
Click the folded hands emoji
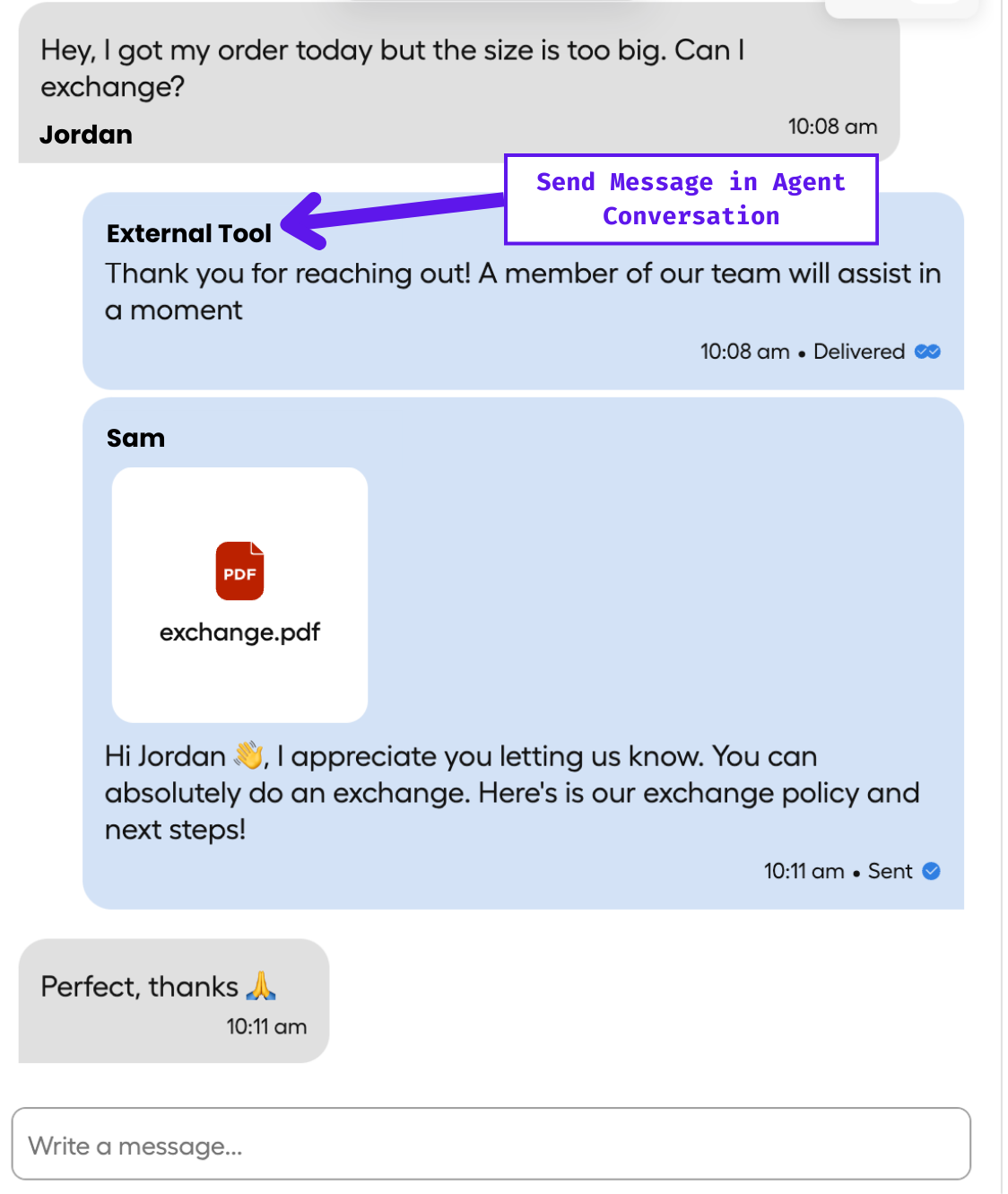click(261, 986)
